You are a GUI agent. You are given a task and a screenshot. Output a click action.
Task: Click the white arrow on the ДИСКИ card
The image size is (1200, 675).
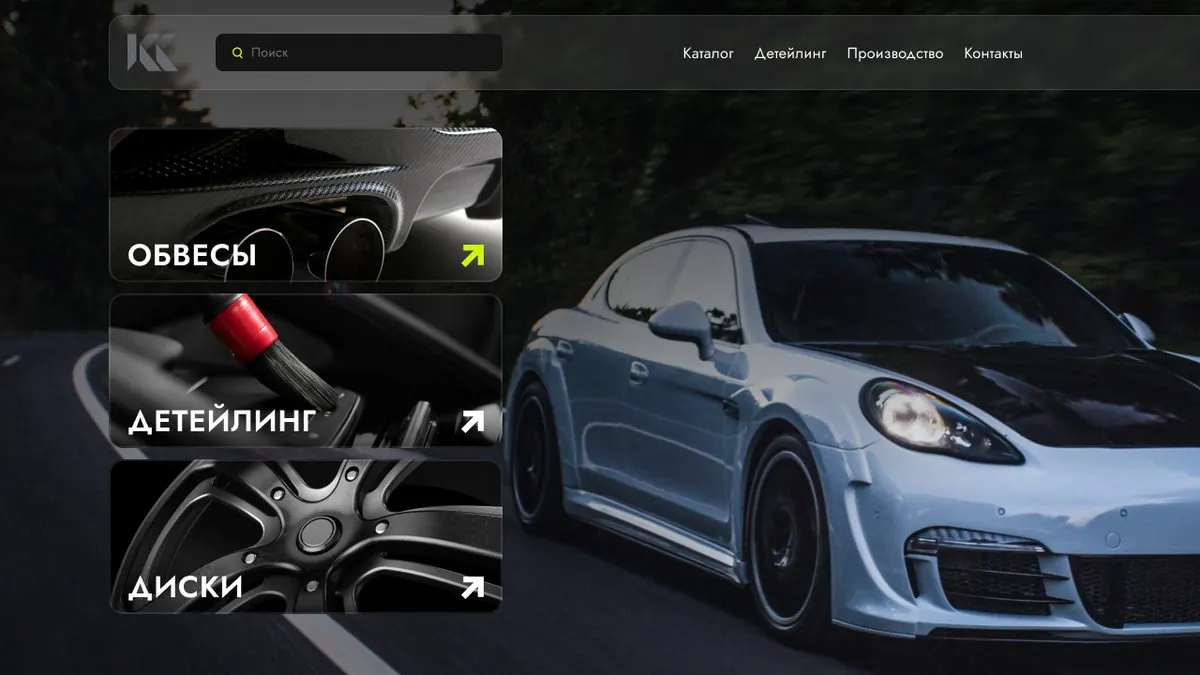coord(472,587)
